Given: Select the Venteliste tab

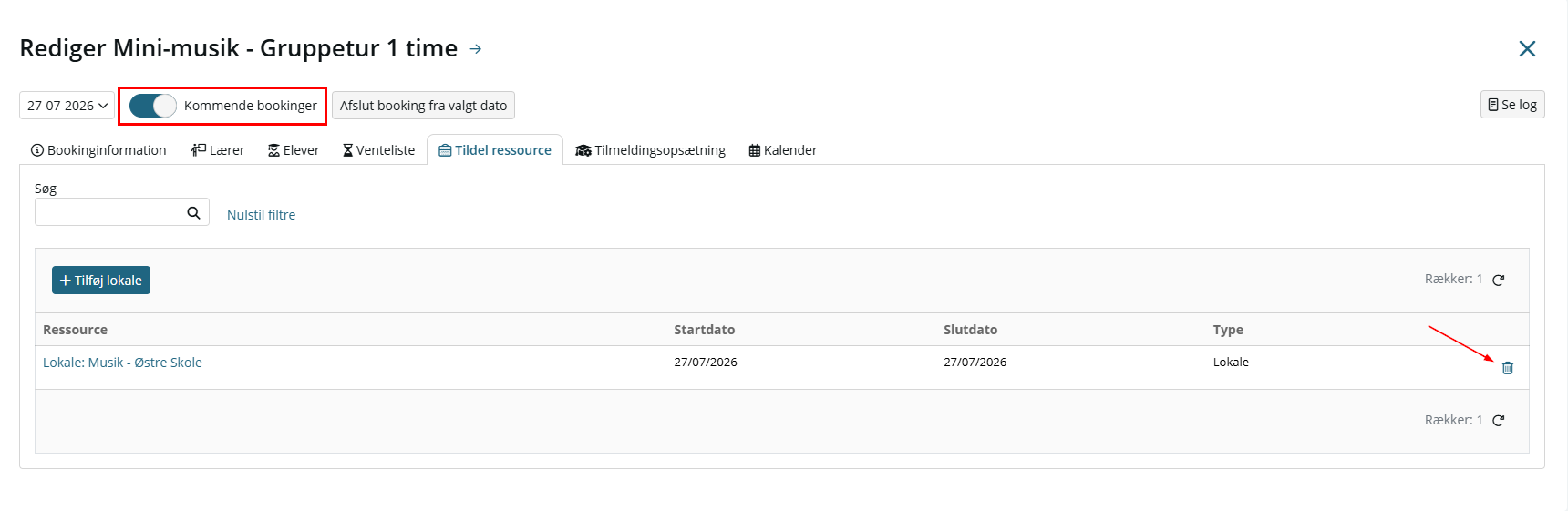Looking at the screenshot, I should coord(378,150).
